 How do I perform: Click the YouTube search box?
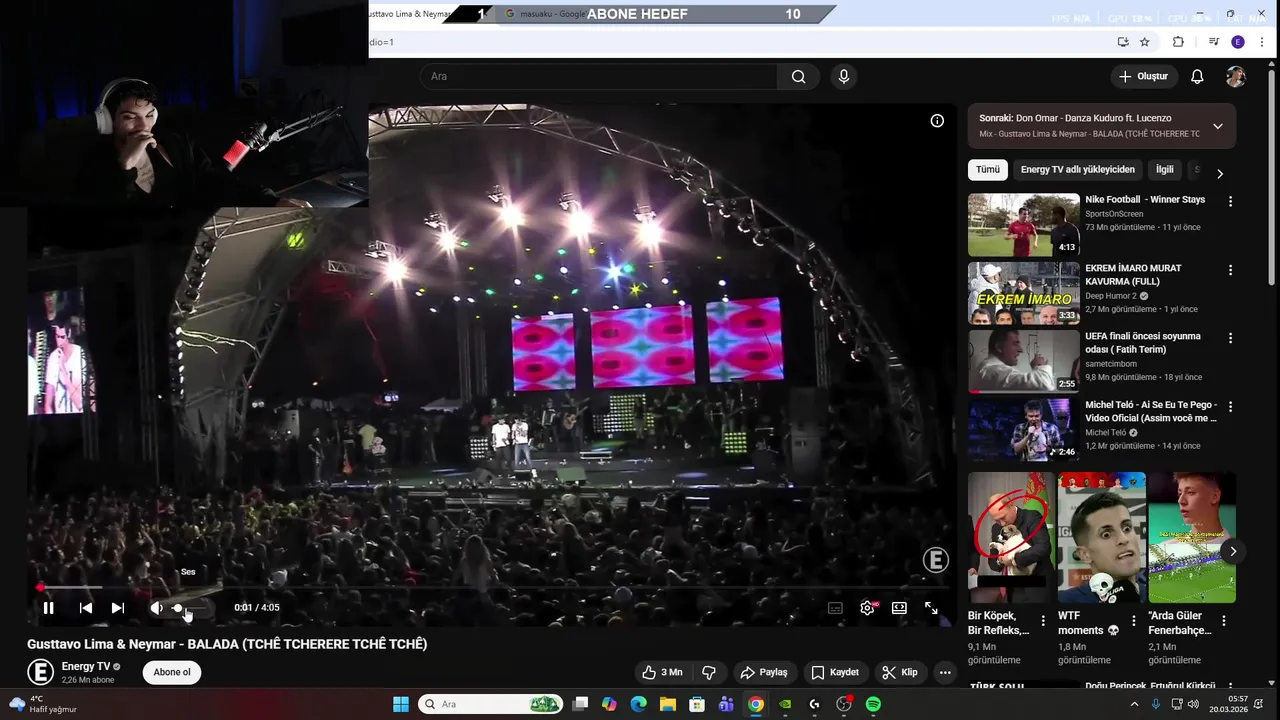[598, 76]
